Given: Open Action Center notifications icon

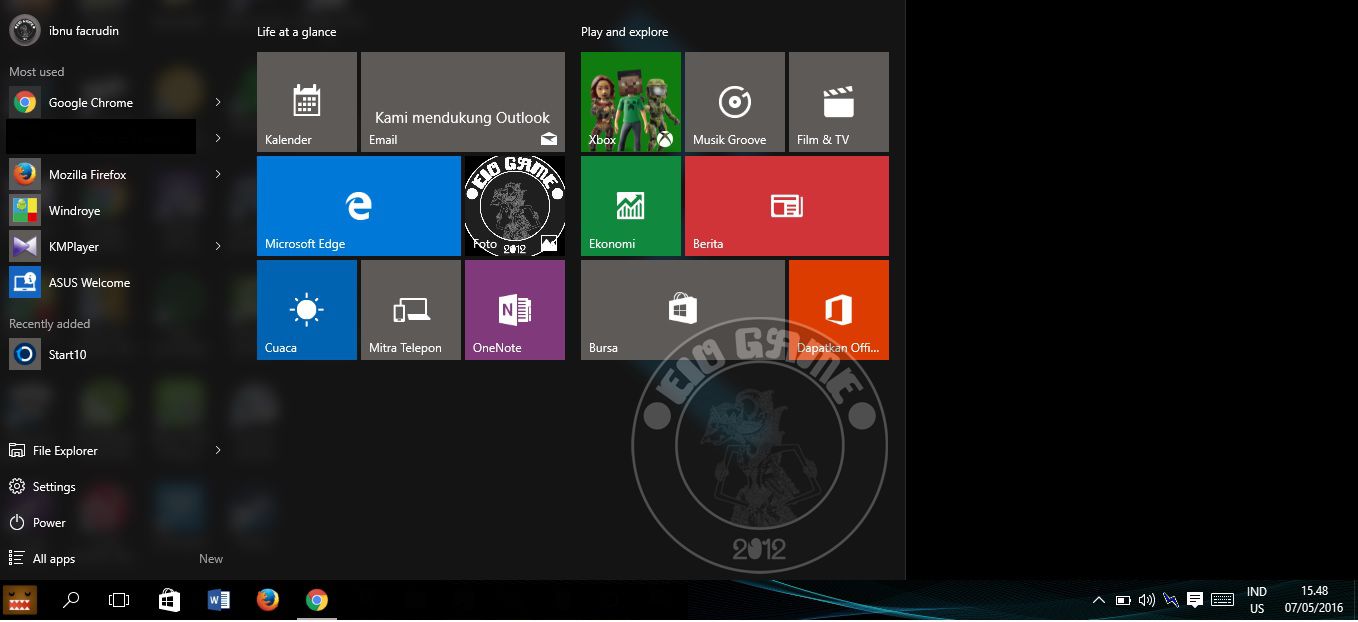Looking at the screenshot, I should point(1194,600).
